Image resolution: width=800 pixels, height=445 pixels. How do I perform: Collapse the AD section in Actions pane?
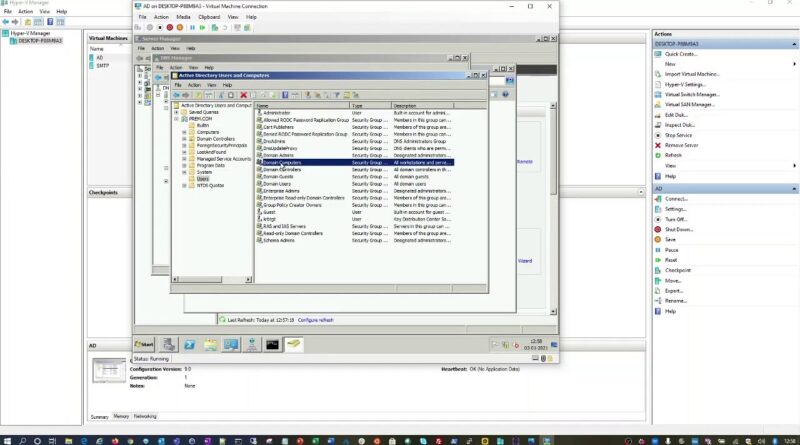(794, 189)
